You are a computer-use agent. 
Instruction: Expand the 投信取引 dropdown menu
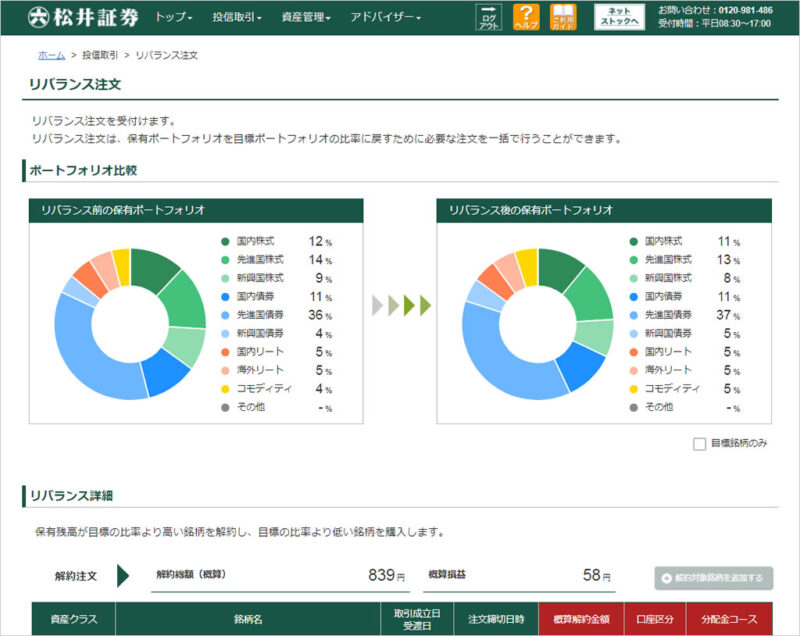click(x=237, y=18)
